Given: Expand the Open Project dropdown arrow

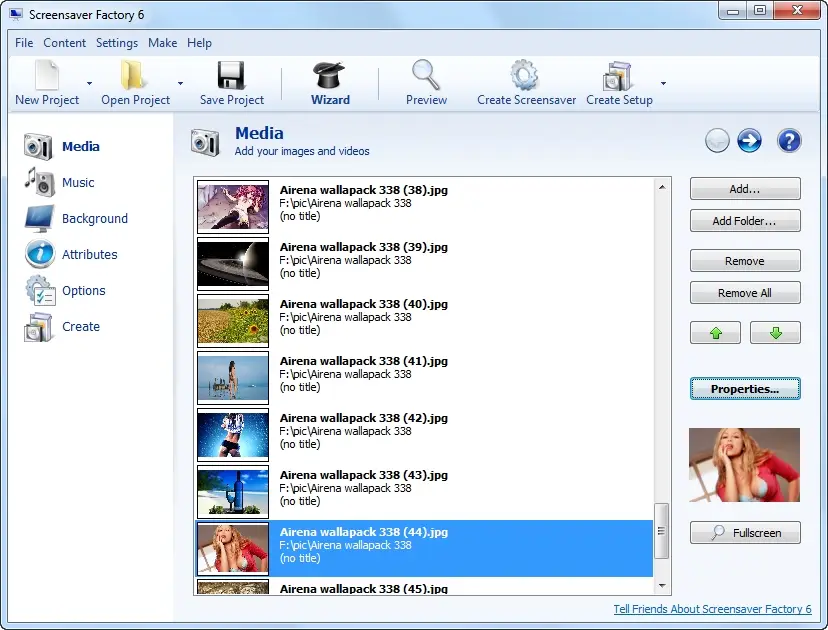Looking at the screenshot, I should click(180, 84).
